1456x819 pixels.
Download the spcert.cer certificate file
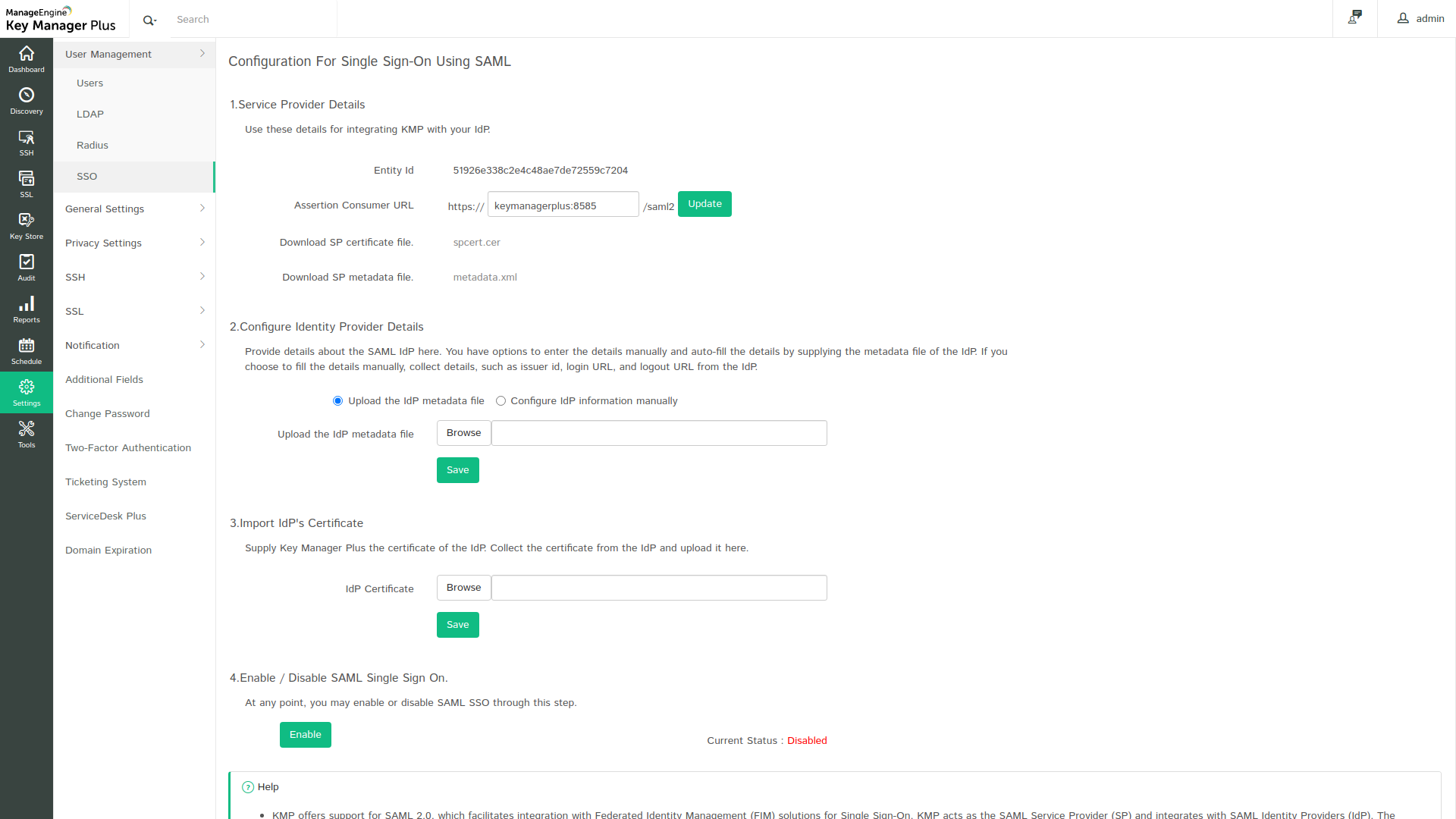point(476,243)
